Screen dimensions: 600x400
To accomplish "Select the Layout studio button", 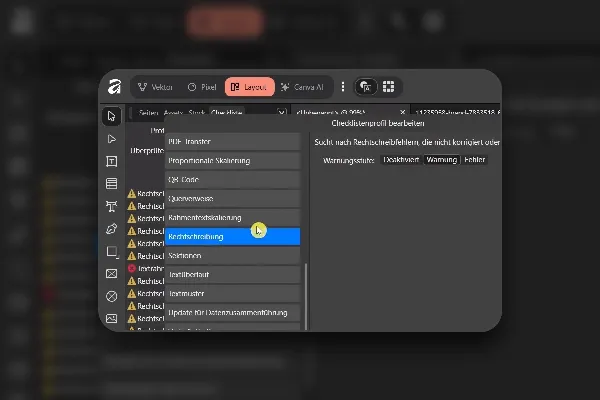I will tap(249, 87).
